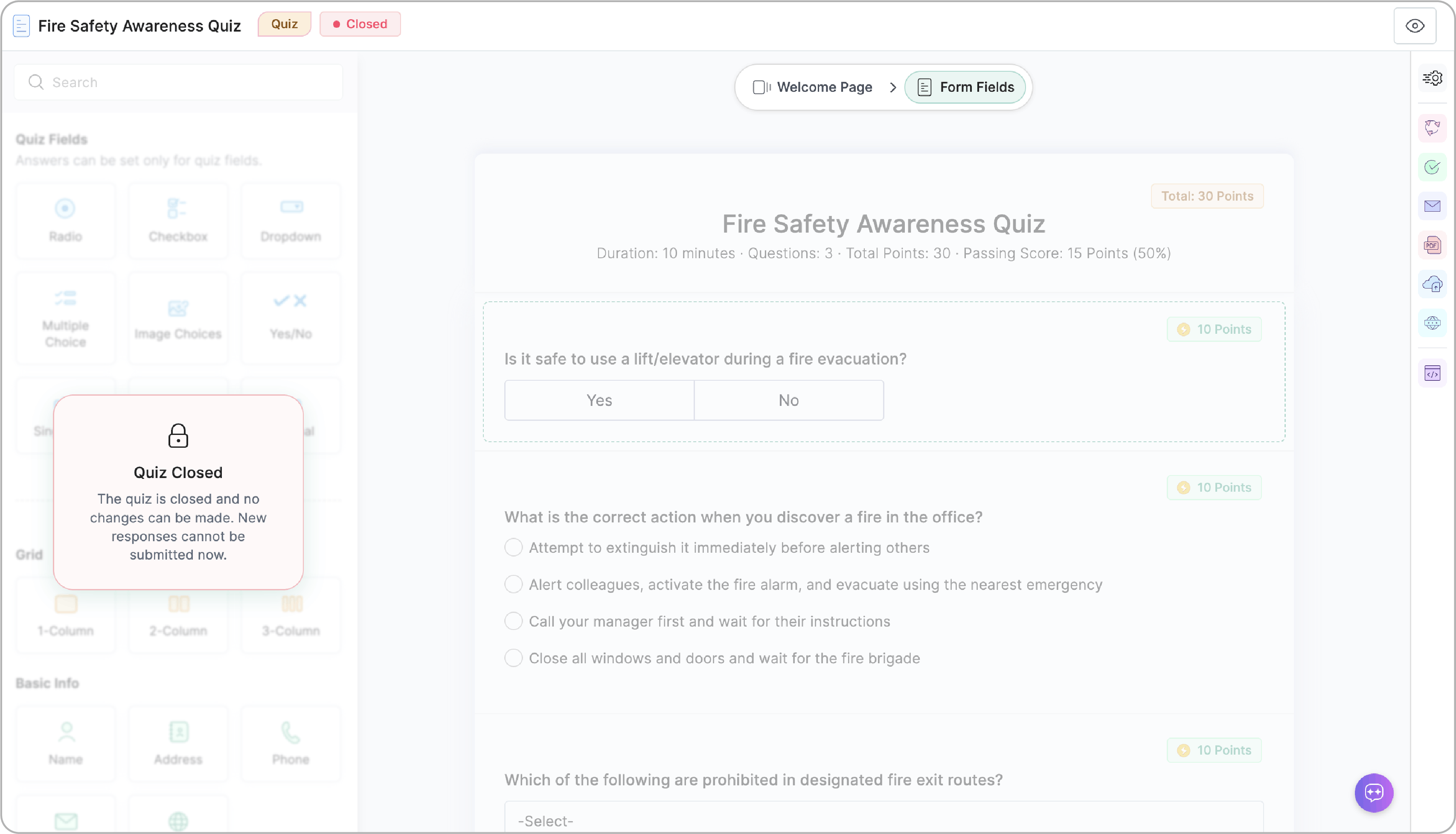Screen dimensions: 1456x834
Task: Click the form document icon beside title
Action: click(x=21, y=26)
